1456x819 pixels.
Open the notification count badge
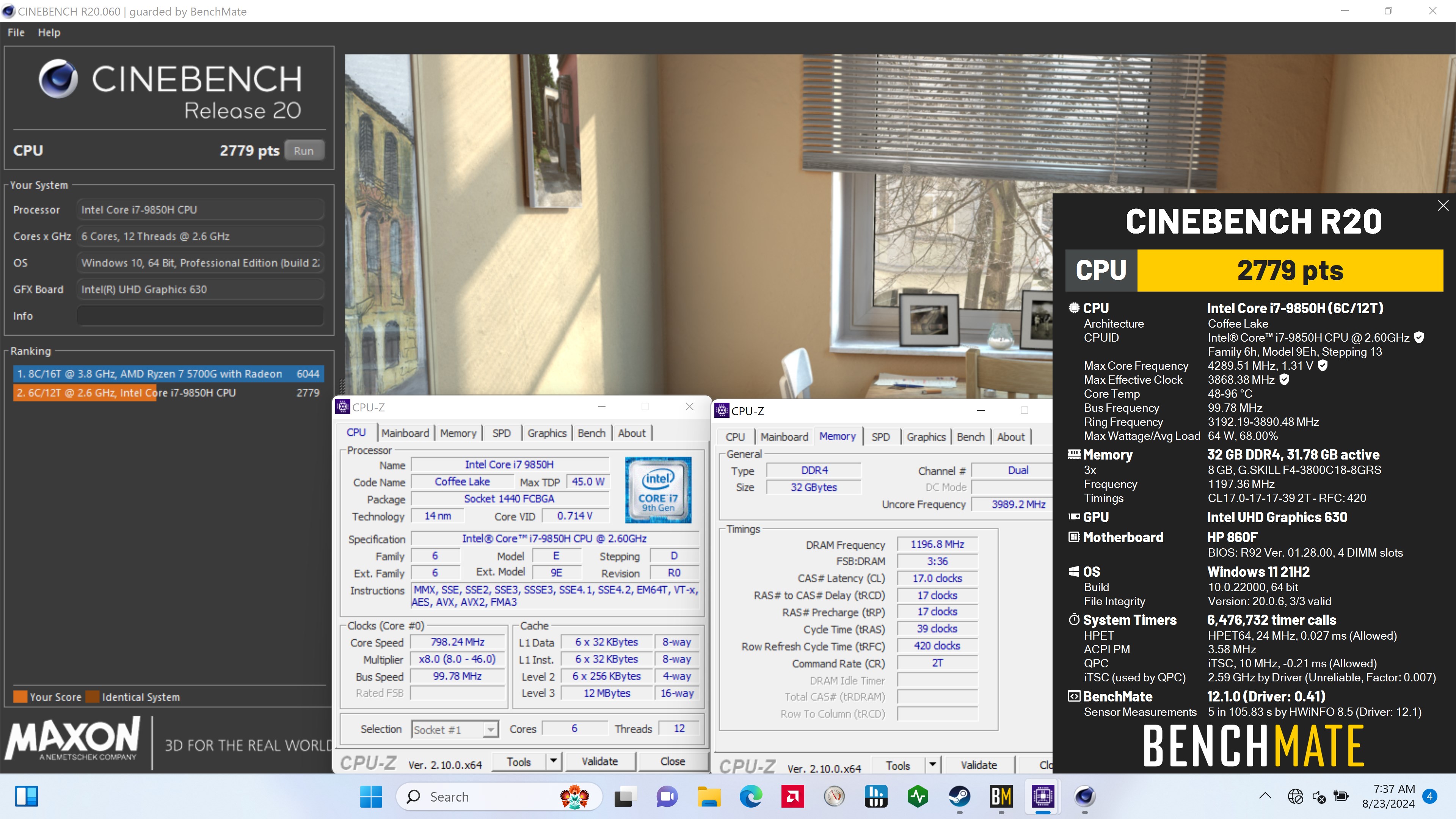(1430, 796)
